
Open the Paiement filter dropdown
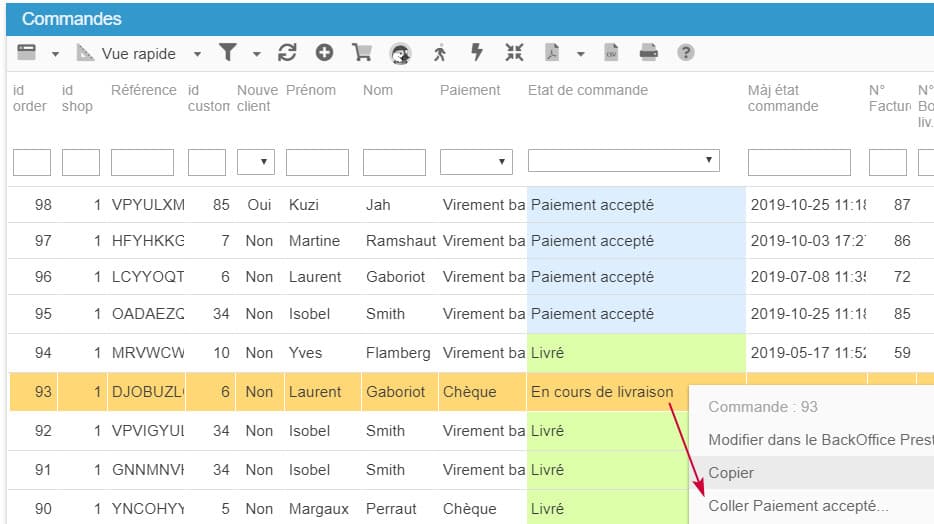click(x=476, y=162)
